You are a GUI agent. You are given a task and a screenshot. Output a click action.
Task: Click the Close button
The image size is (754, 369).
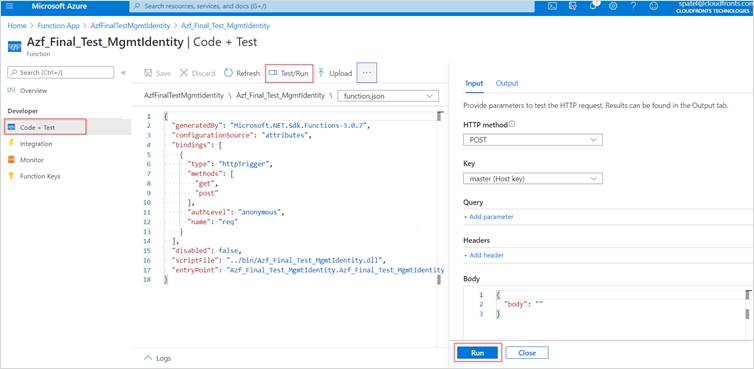[527, 353]
